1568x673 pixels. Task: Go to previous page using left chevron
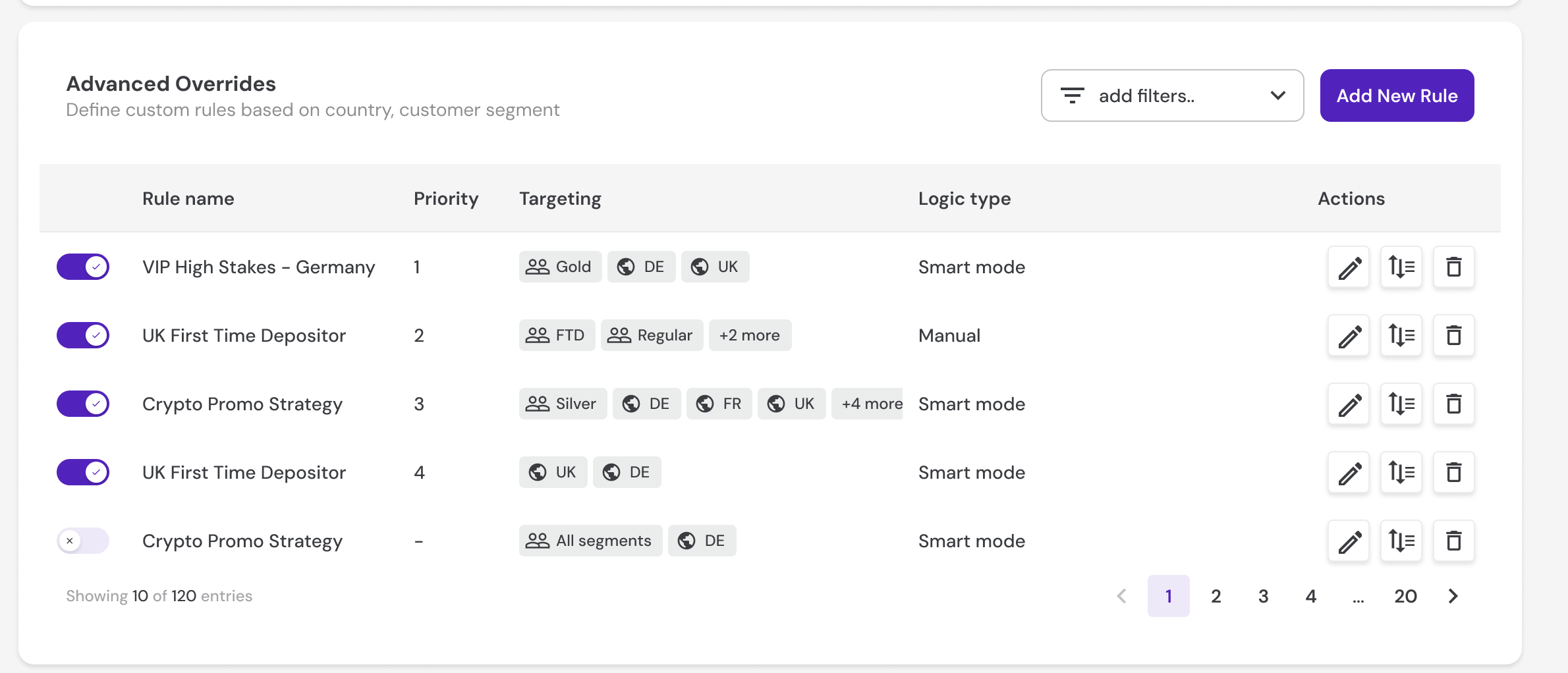[1121, 596]
